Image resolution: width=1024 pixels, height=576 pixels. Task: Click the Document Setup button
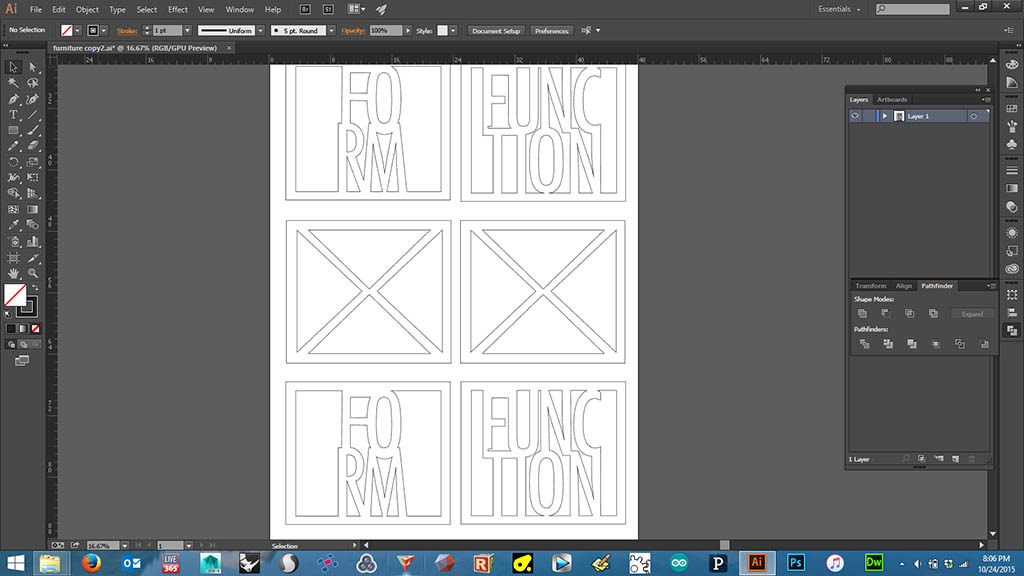[496, 31]
